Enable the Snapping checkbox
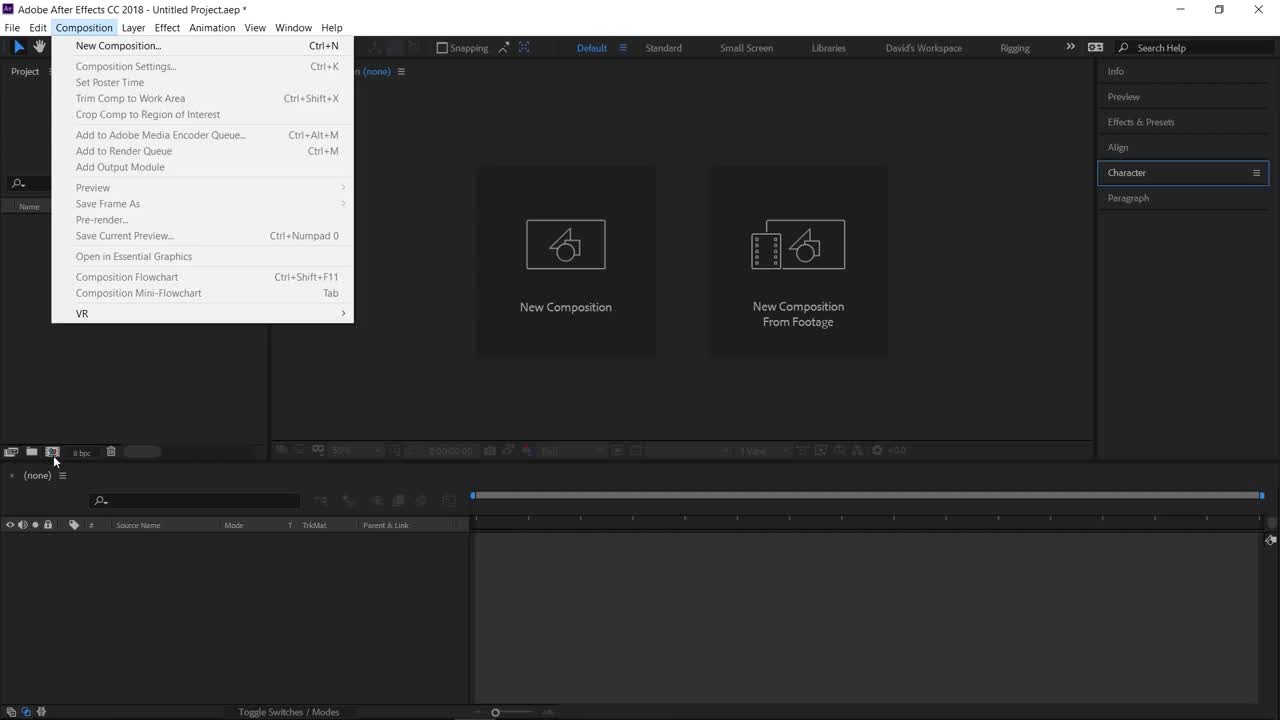1280x720 pixels. [442, 48]
